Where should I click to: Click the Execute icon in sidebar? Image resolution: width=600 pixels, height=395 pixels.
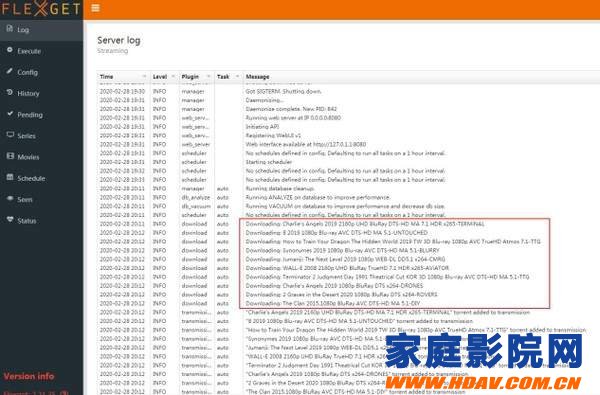[x=10, y=50]
